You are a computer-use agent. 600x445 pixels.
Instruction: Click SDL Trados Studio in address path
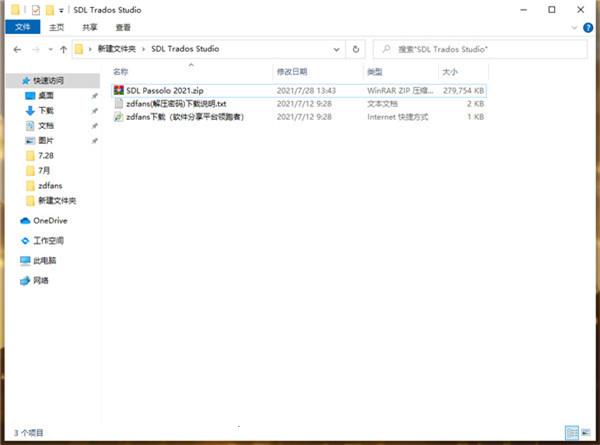185,49
